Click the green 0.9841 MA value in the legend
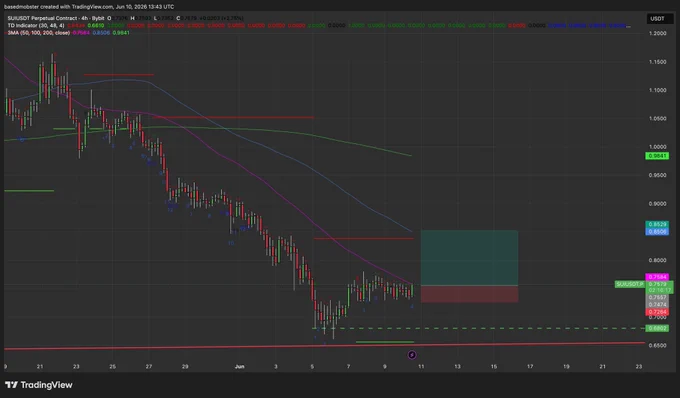The width and height of the screenshot is (680, 398). pos(121,33)
